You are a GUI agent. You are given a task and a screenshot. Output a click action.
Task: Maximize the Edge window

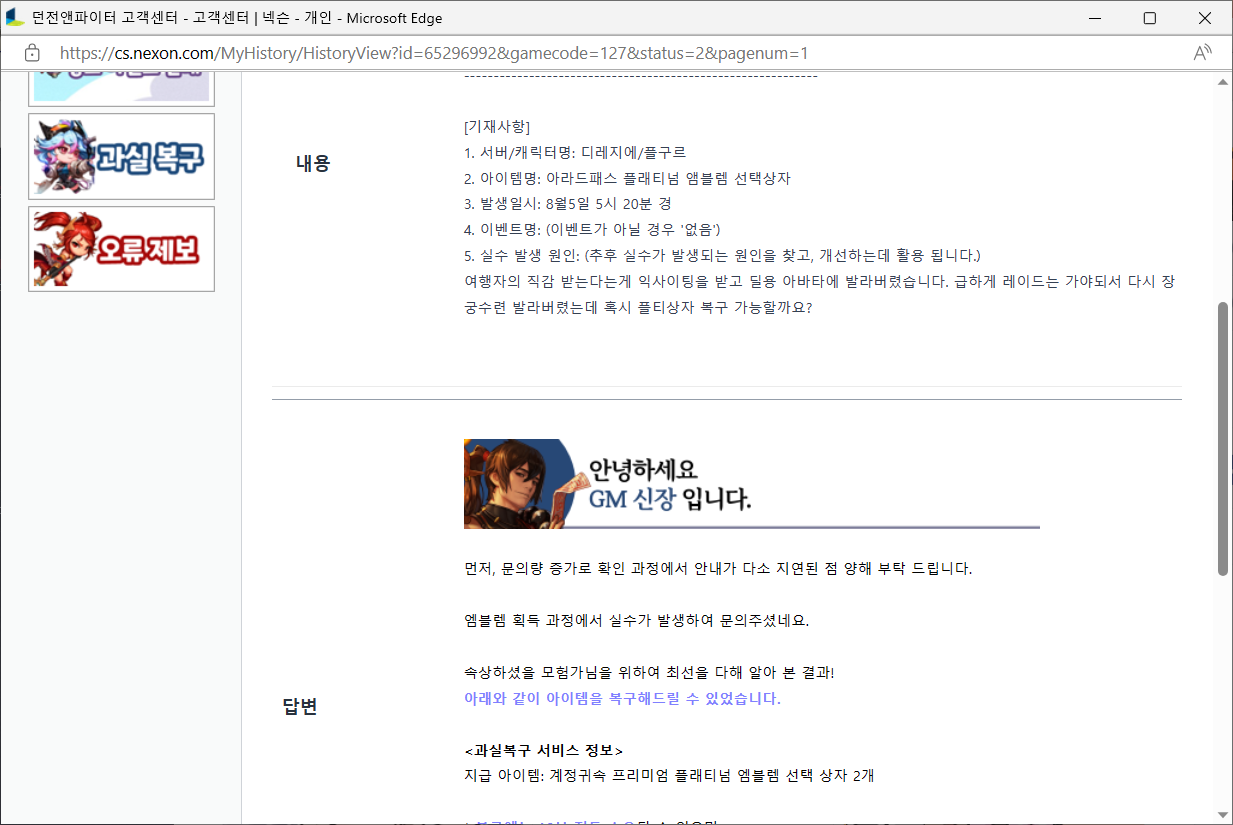(x=1150, y=18)
